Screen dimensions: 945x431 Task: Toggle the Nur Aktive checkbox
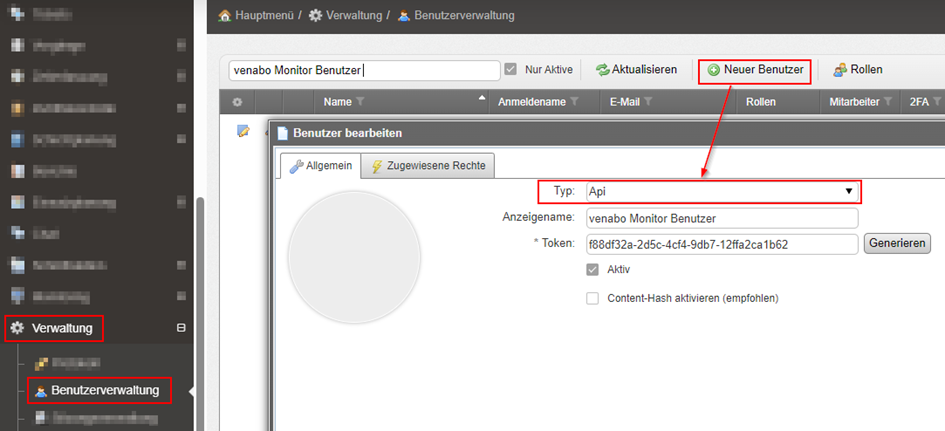pos(511,70)
